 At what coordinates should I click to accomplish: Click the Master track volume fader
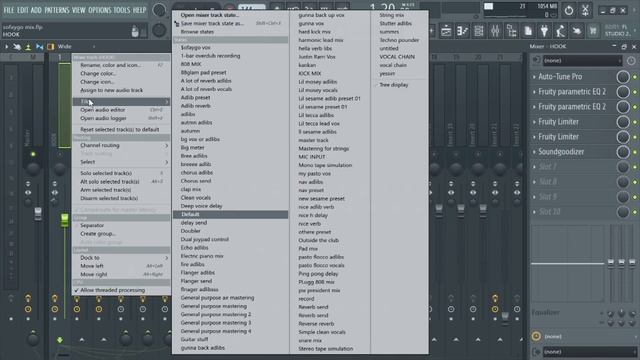pyautogui.click(x=38, y=214)
